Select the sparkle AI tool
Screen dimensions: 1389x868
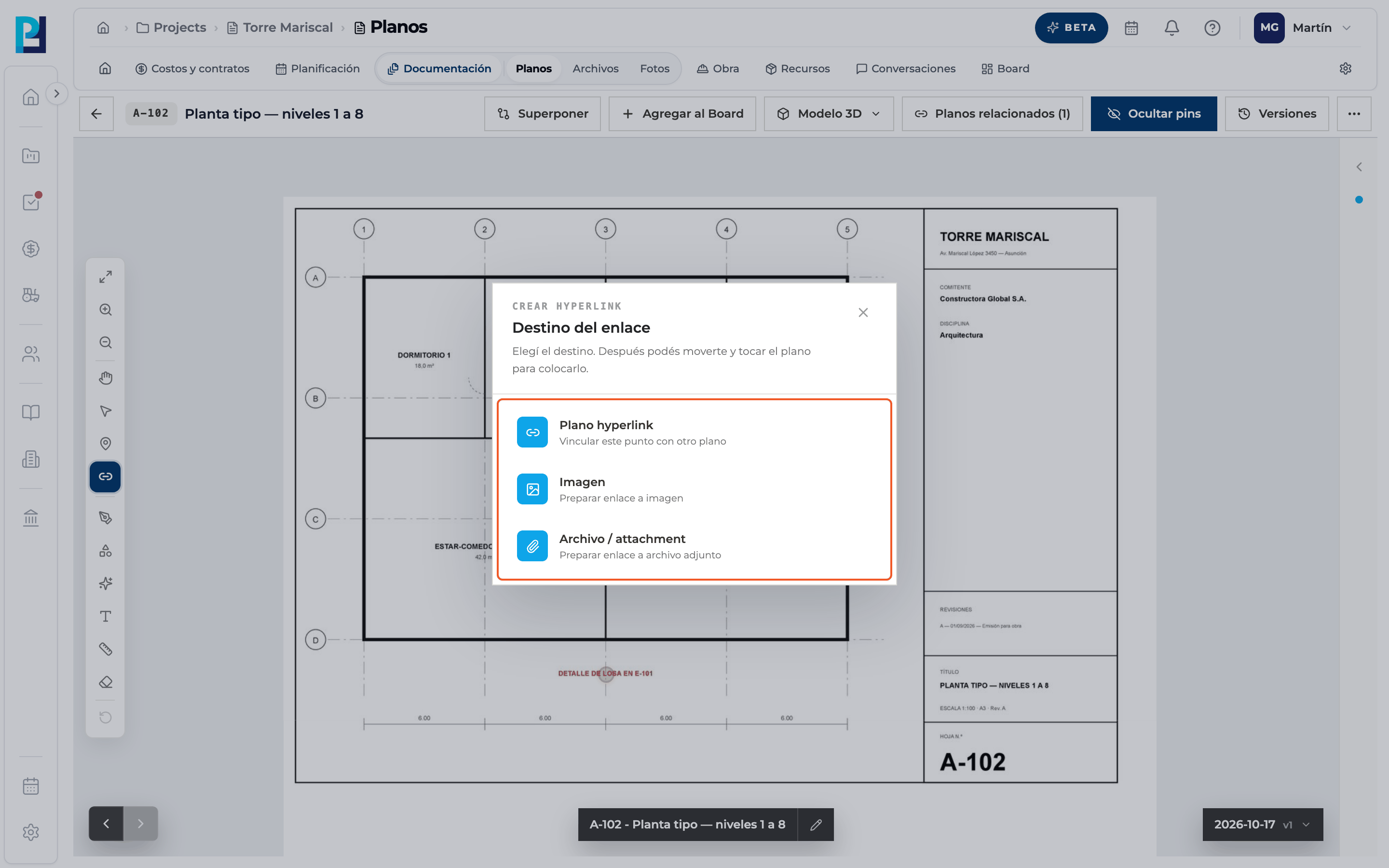pos(105,584)
